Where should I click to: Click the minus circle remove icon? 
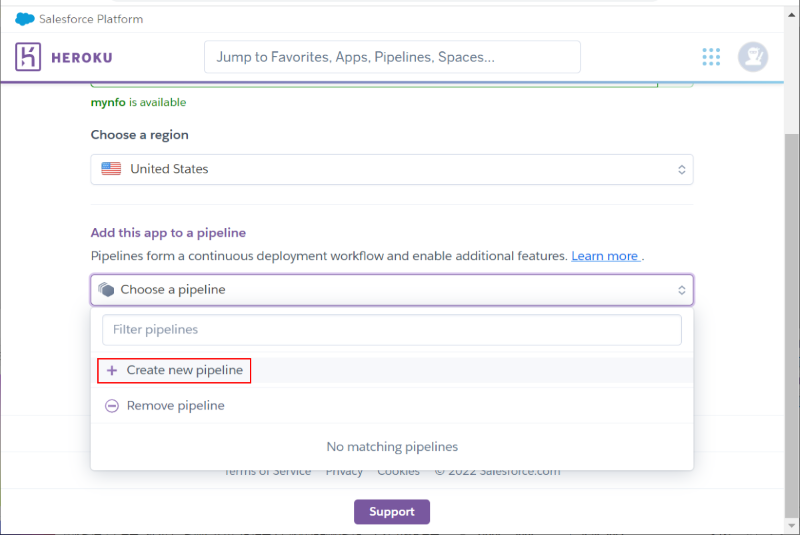coord(112,405)
